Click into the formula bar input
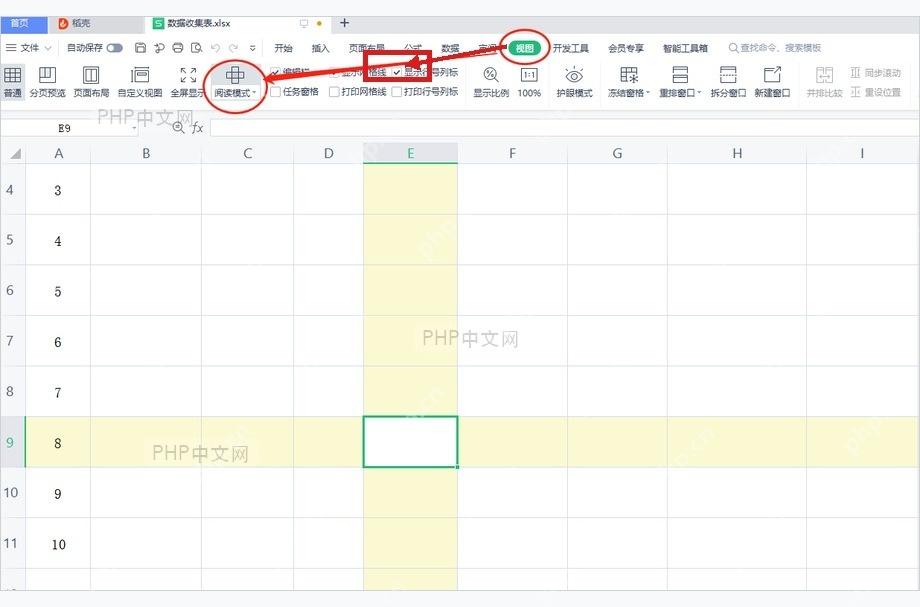Viewport: 920px width, 607px height. tap(563, 128)
